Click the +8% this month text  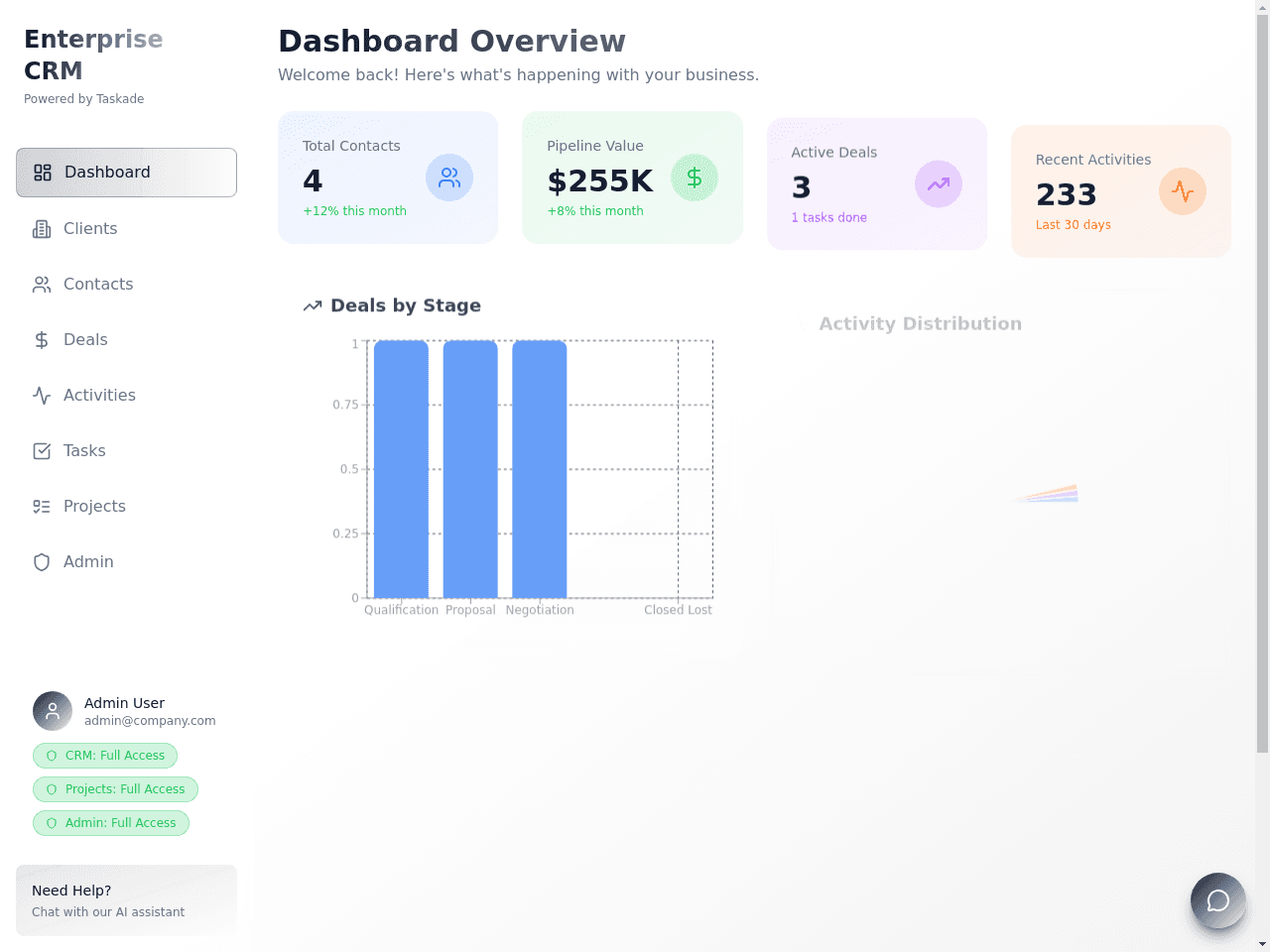pos(595,211)
